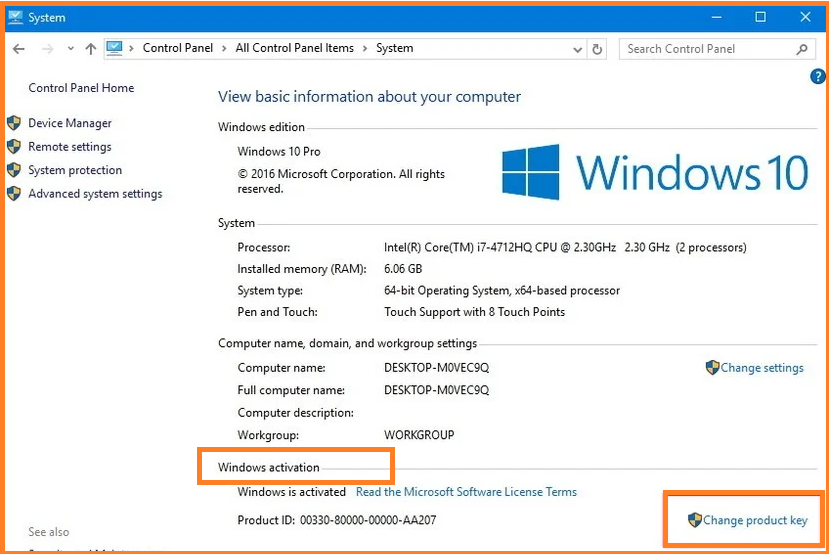Refresh the System page
The image size is (829, 554).
pos(597,49)
